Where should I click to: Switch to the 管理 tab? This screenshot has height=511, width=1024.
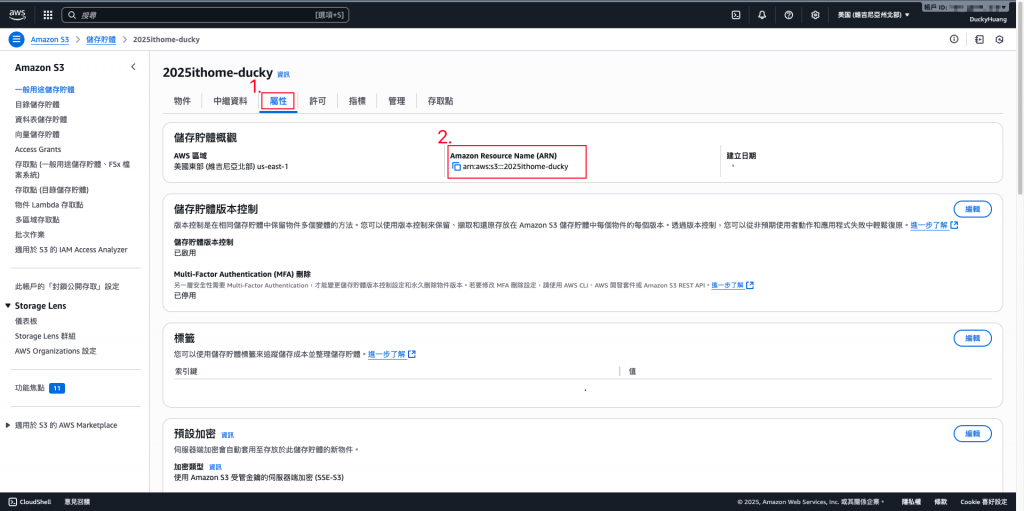(396, 101)
